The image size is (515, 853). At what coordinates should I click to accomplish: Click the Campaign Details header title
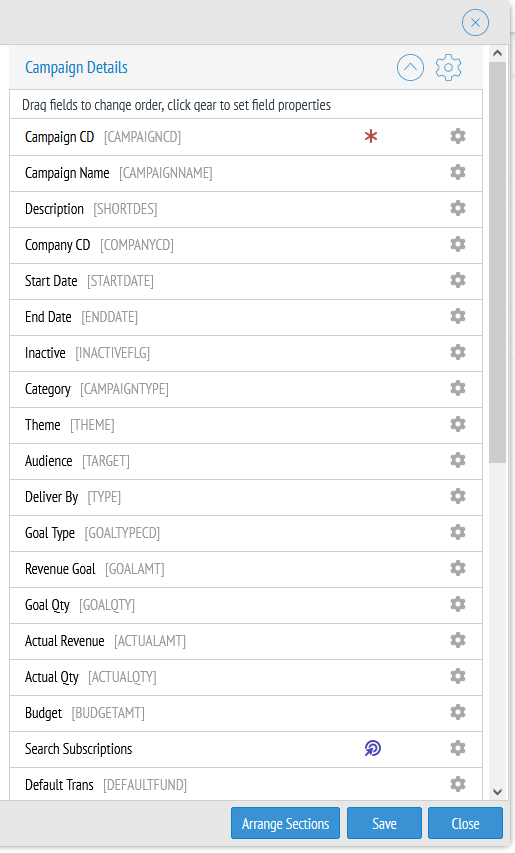click(76, 67)
